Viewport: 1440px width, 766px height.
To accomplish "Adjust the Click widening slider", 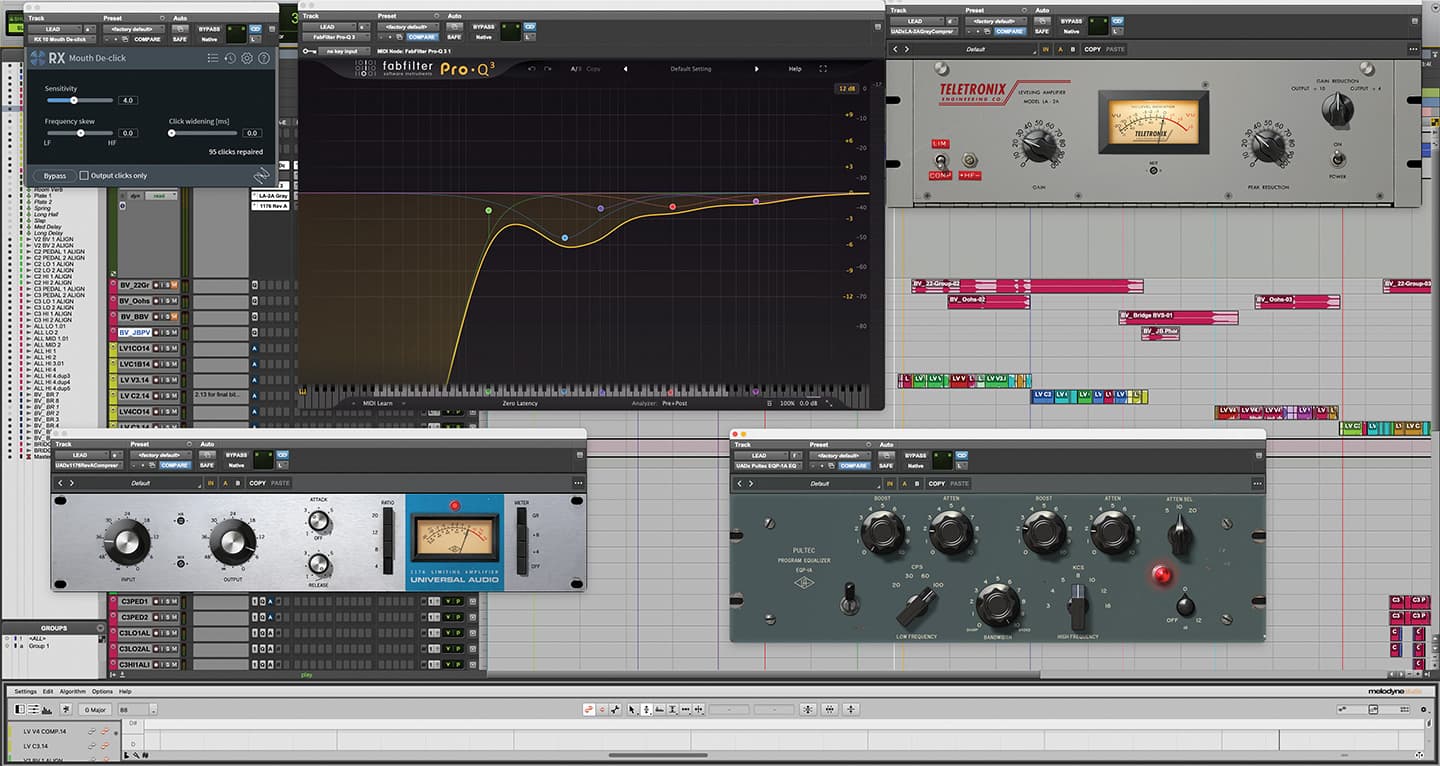I will [x=171, y=133].
